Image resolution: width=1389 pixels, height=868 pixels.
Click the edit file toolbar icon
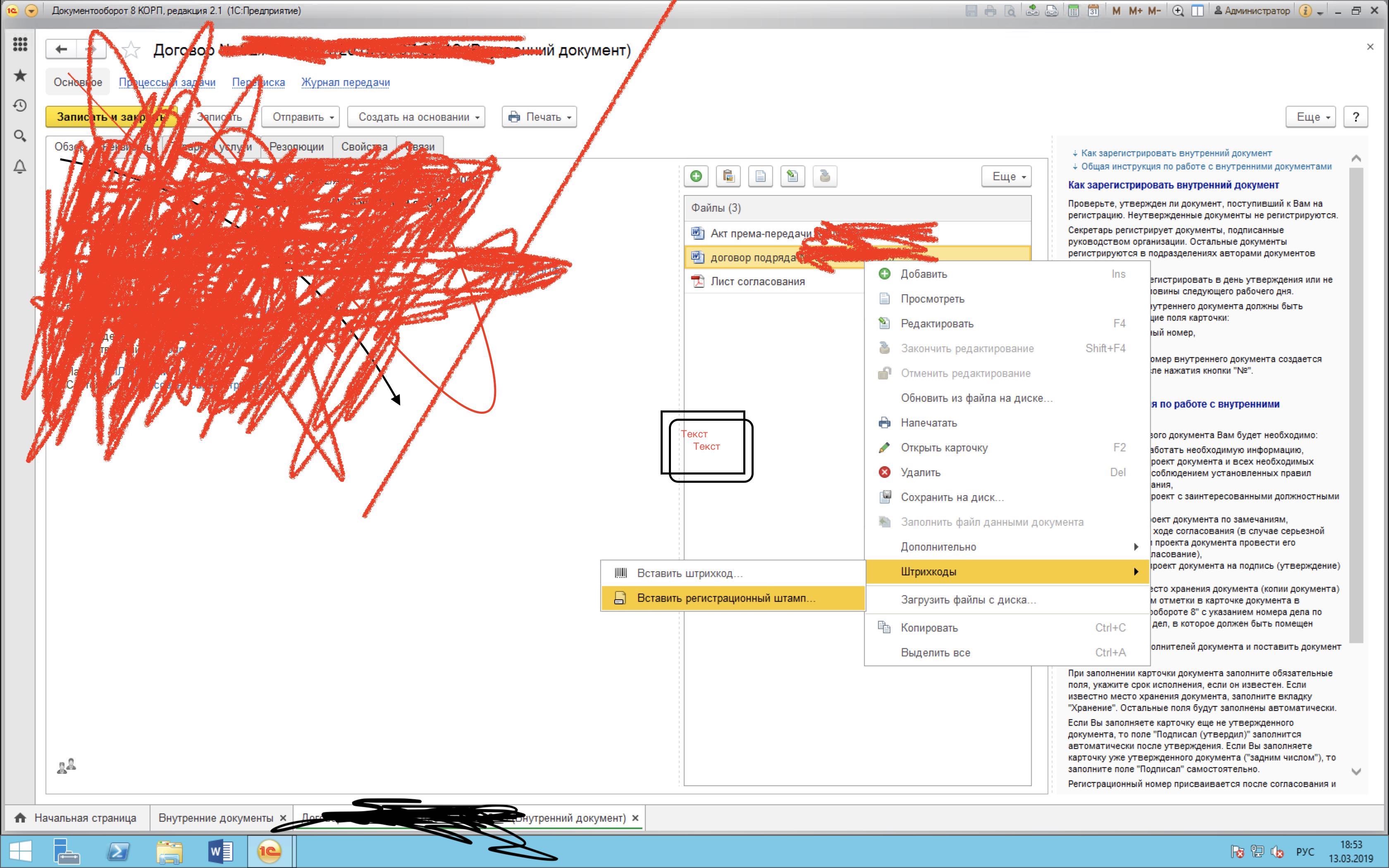click(792, 176)
